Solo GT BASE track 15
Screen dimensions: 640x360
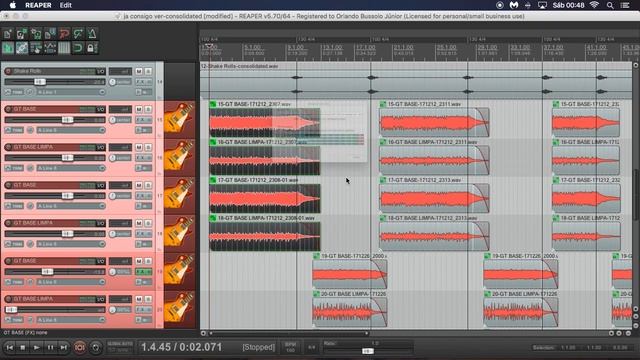(x=148, y=109)
